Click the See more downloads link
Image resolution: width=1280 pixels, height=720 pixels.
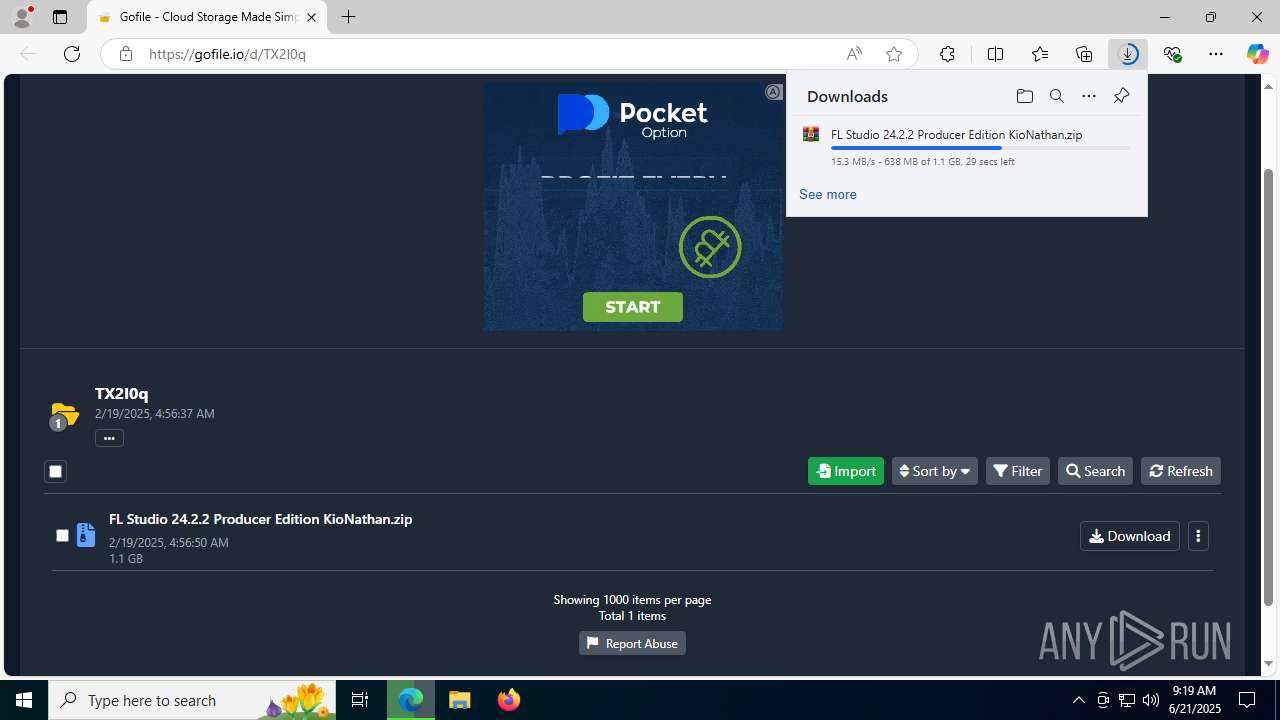tap(828, 194)
